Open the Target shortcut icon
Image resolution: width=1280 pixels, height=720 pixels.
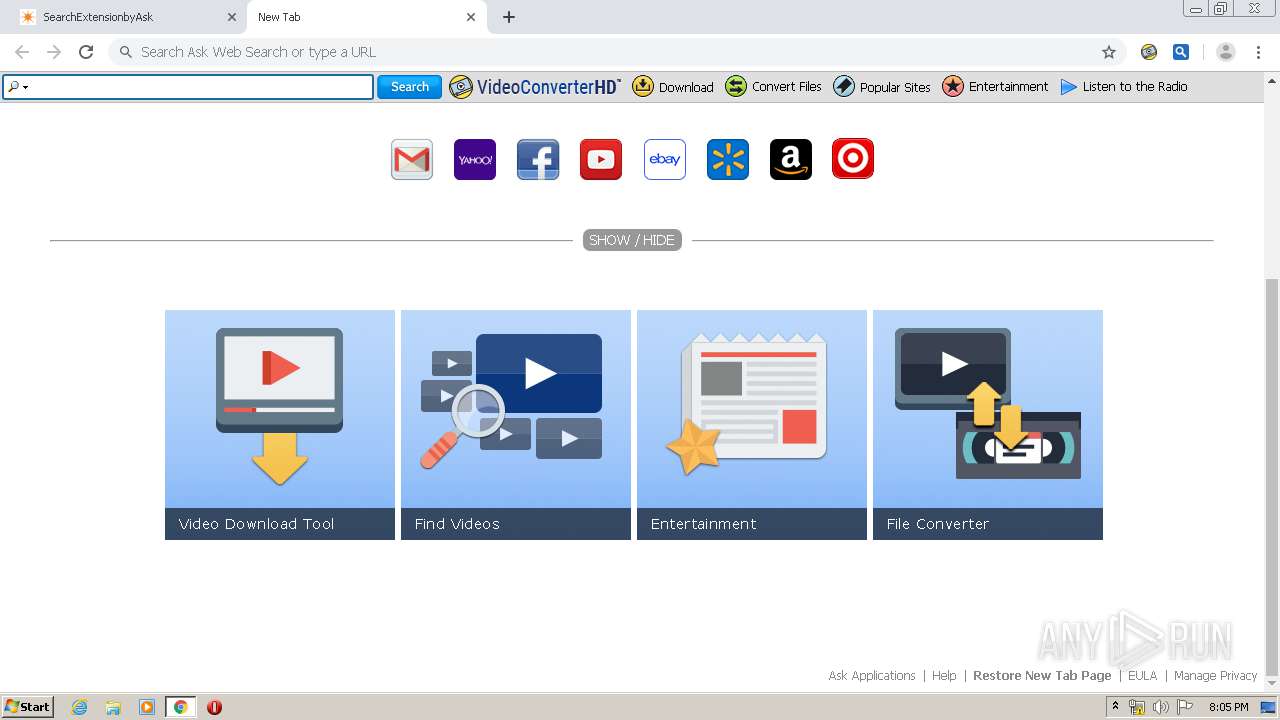(x=853, y=159)
